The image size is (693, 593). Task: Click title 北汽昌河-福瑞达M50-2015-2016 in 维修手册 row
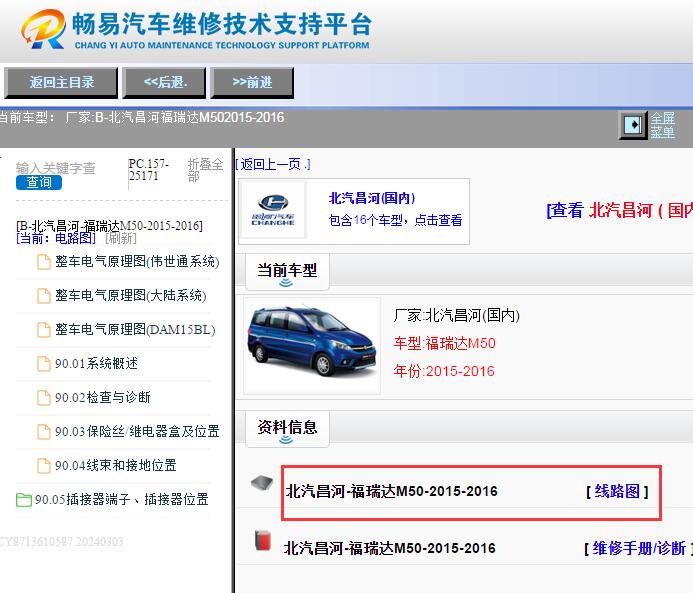389,548
